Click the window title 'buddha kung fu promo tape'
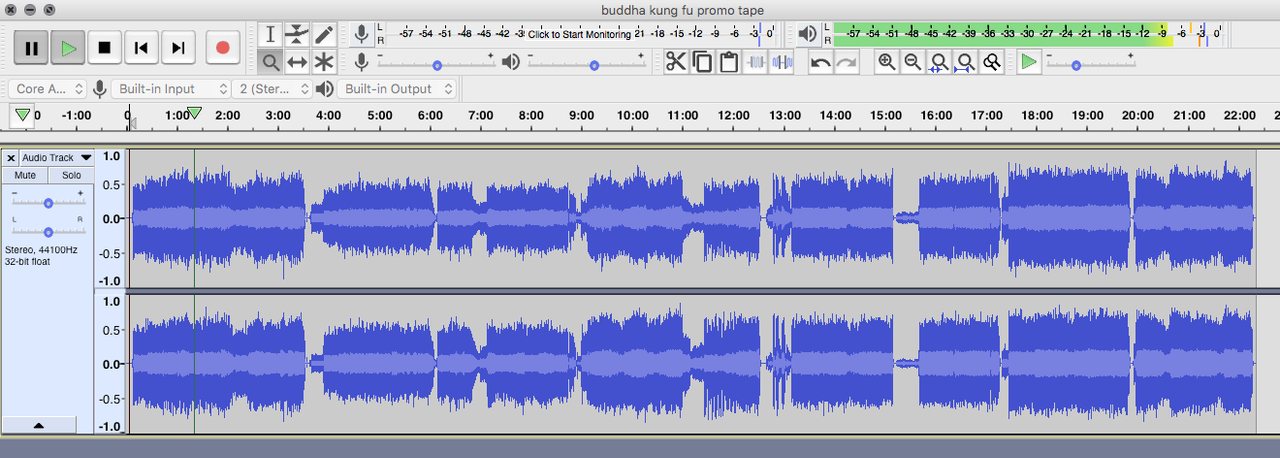 pos(683,9)
